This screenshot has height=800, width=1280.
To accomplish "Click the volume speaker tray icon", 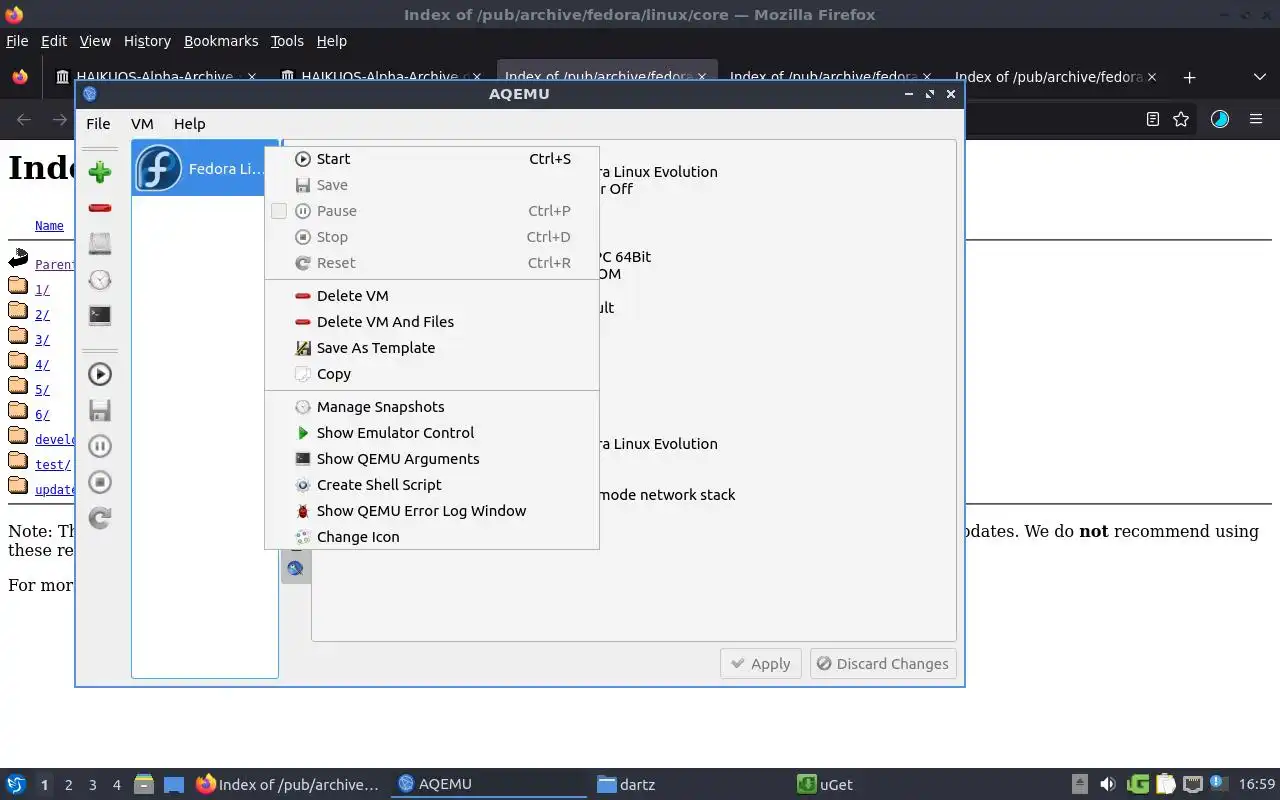I will pos(1107,784).
